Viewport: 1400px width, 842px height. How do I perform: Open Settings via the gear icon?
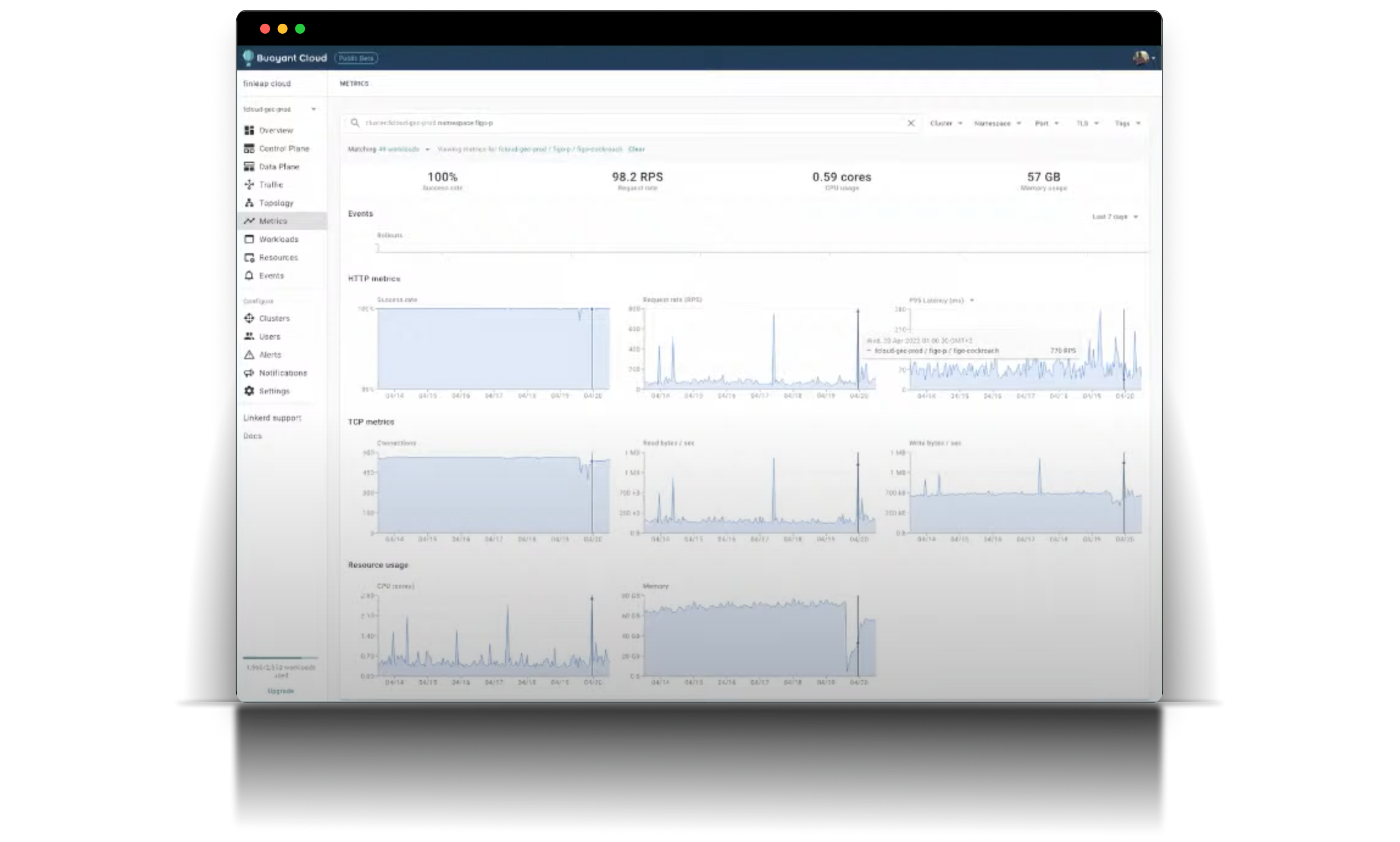[248, 391]
